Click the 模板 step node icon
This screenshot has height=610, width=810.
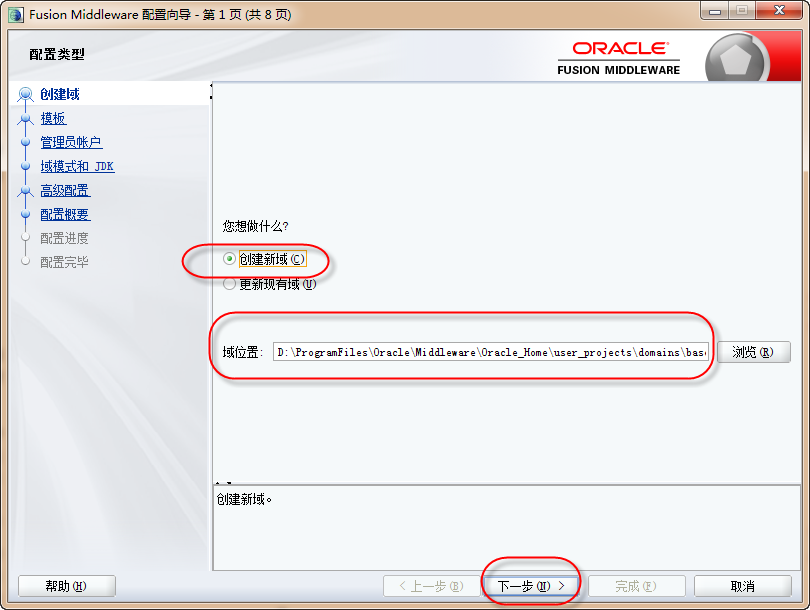pyautogui.click(x=25, y=119)
